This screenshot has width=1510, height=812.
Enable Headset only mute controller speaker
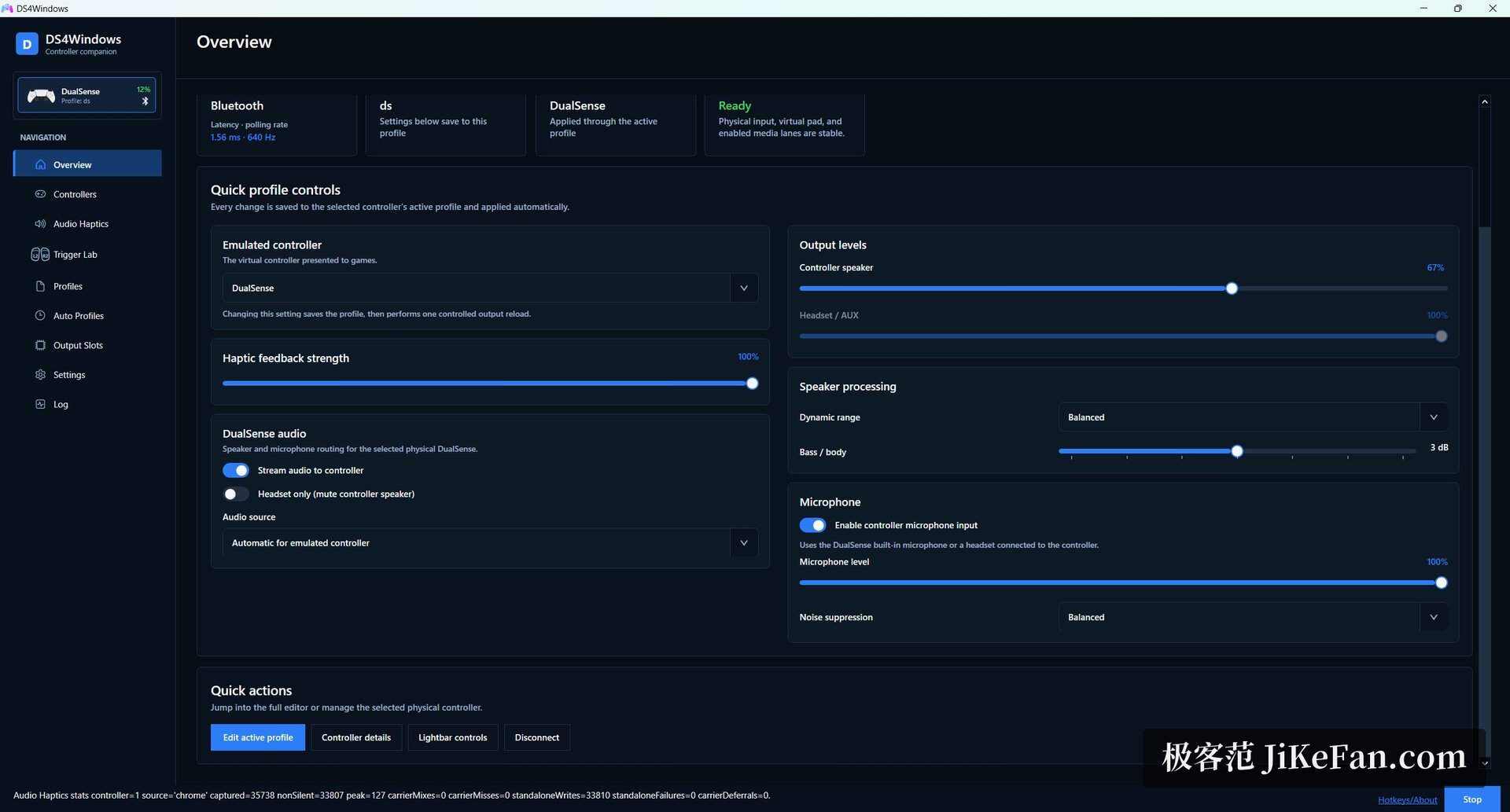(x=235, y=494)
